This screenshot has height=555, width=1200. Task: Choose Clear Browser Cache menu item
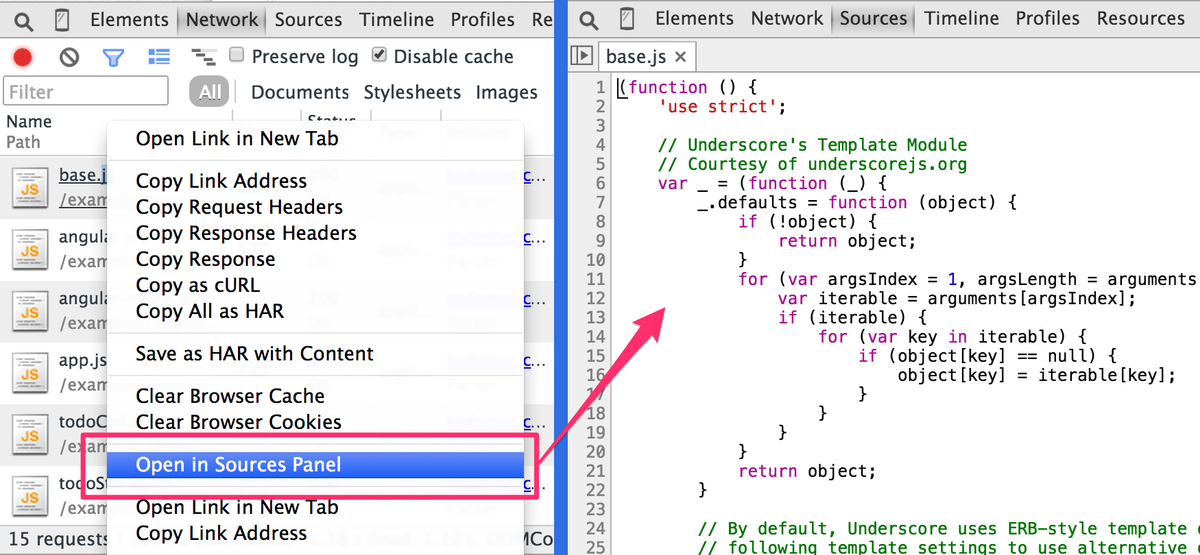click(x=315, y=396)
